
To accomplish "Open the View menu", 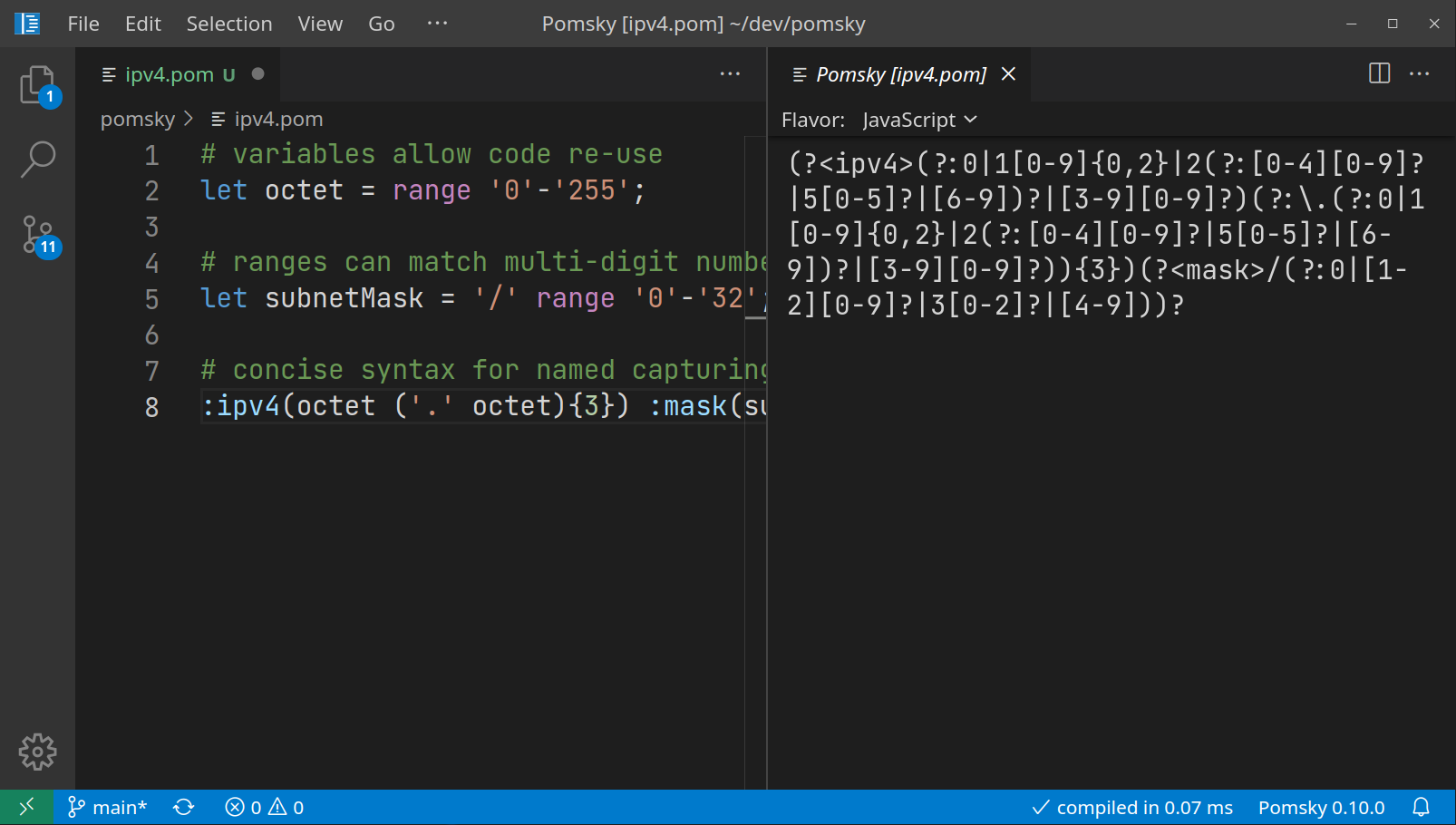I will pos(319,24).
